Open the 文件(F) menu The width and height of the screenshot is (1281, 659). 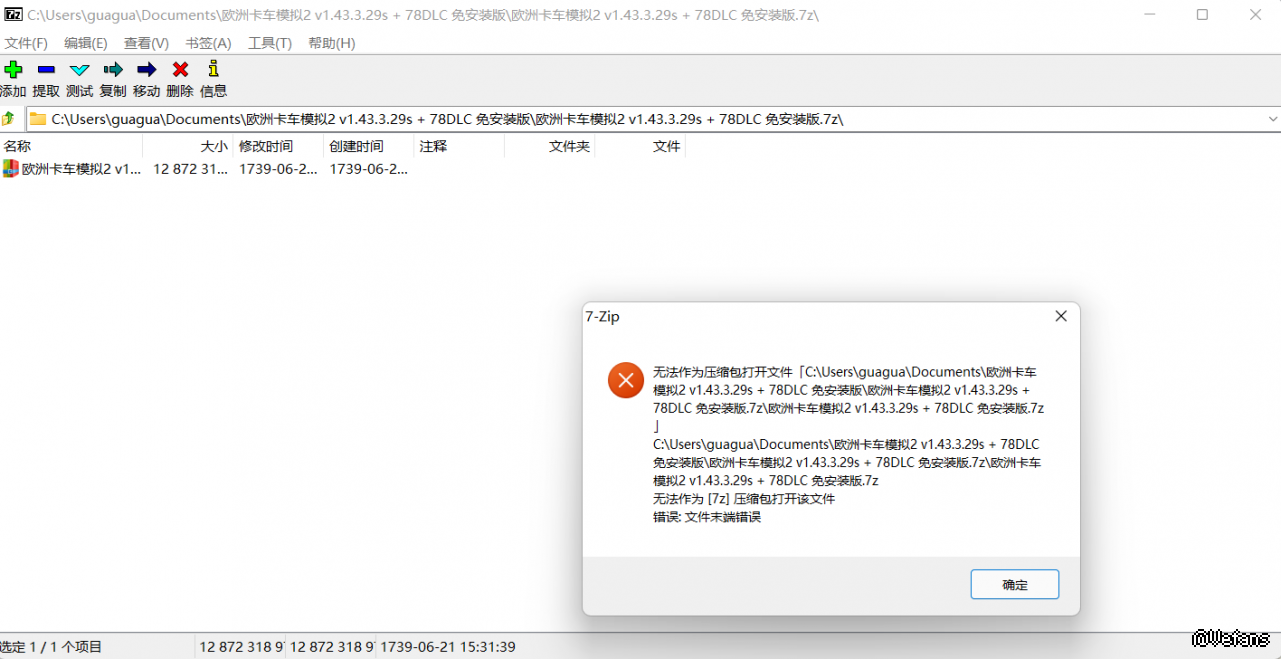(x=26, y=43)
